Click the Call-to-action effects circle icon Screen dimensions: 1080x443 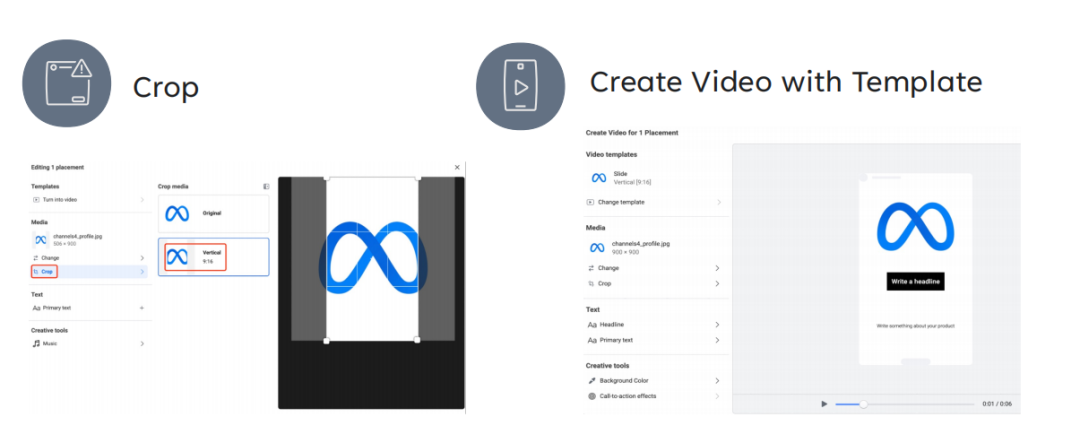[x=591, y=396]
